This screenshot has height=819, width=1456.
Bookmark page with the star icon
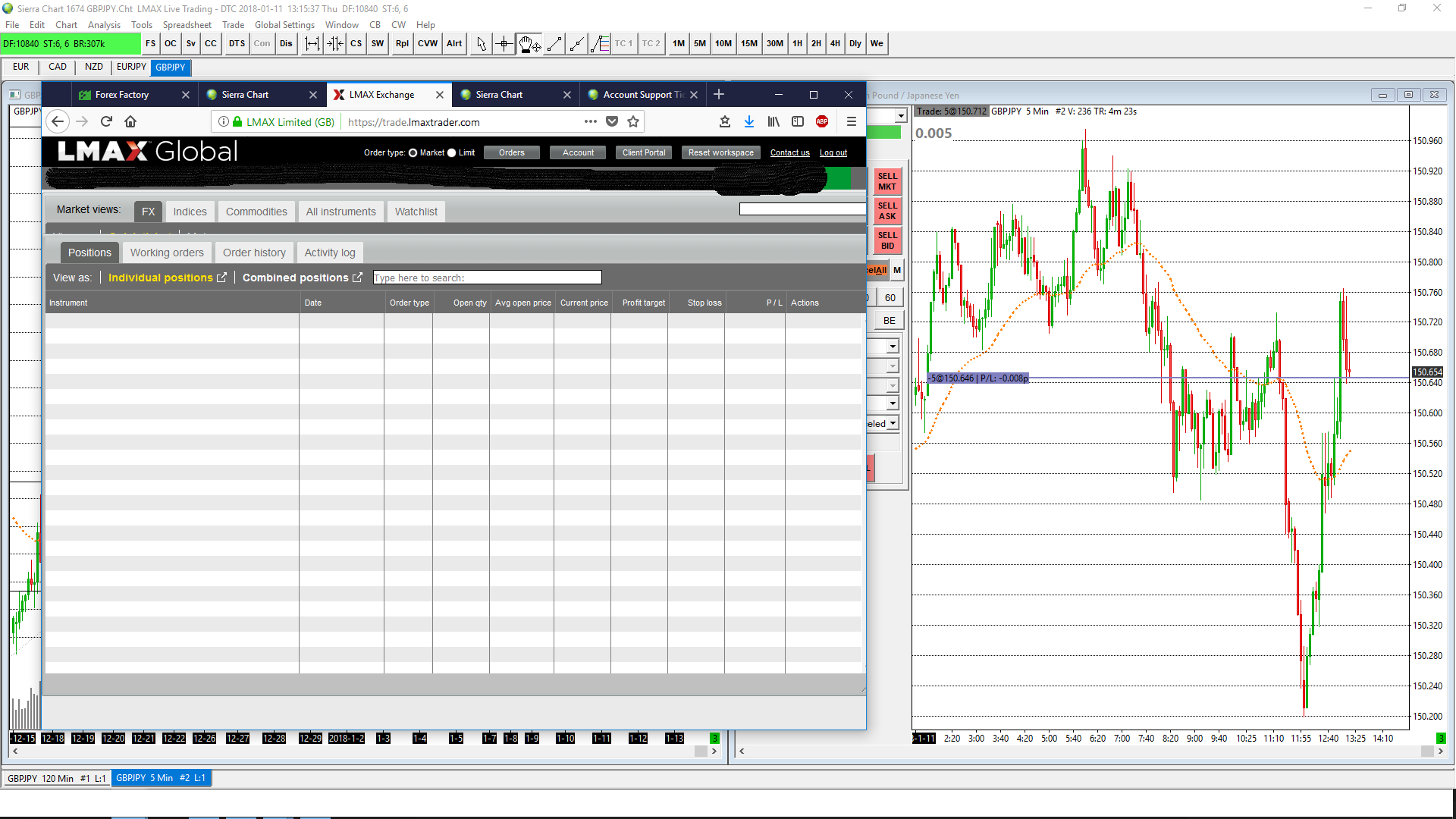click(x=633, y=121)
